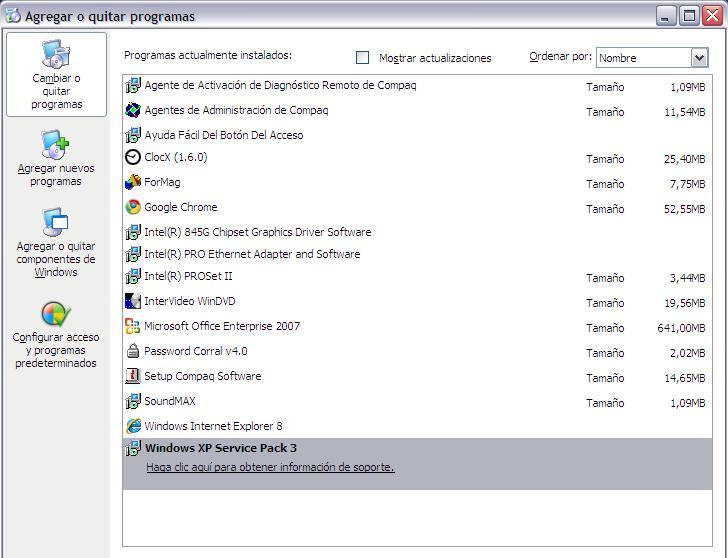Select the InterVideo WinDVD icon

click(133, 302)
